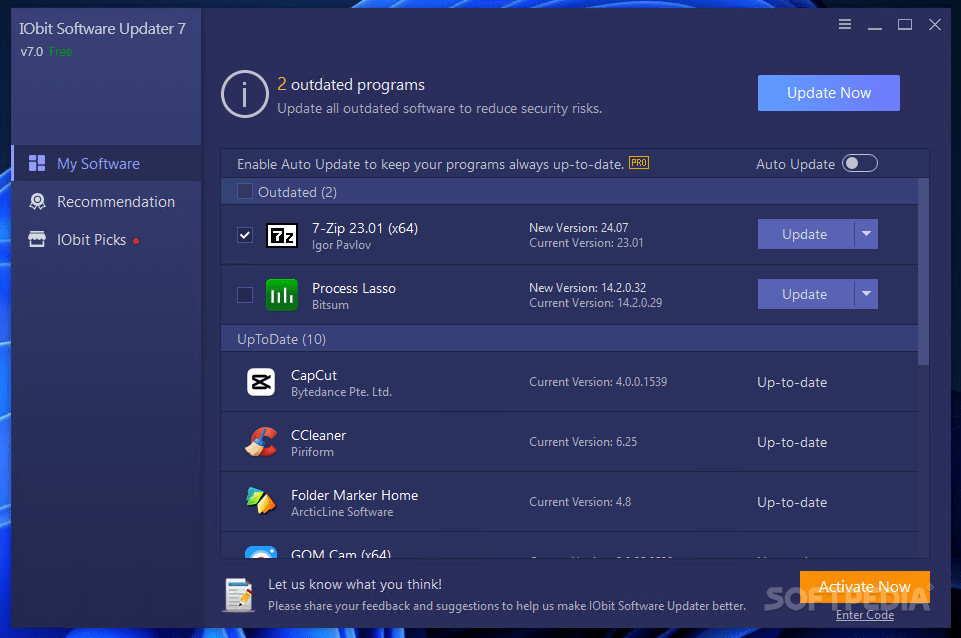Click the Folder Marker Home icon
The height and width of the screenshot is (638, 961).
pos(261,502)
